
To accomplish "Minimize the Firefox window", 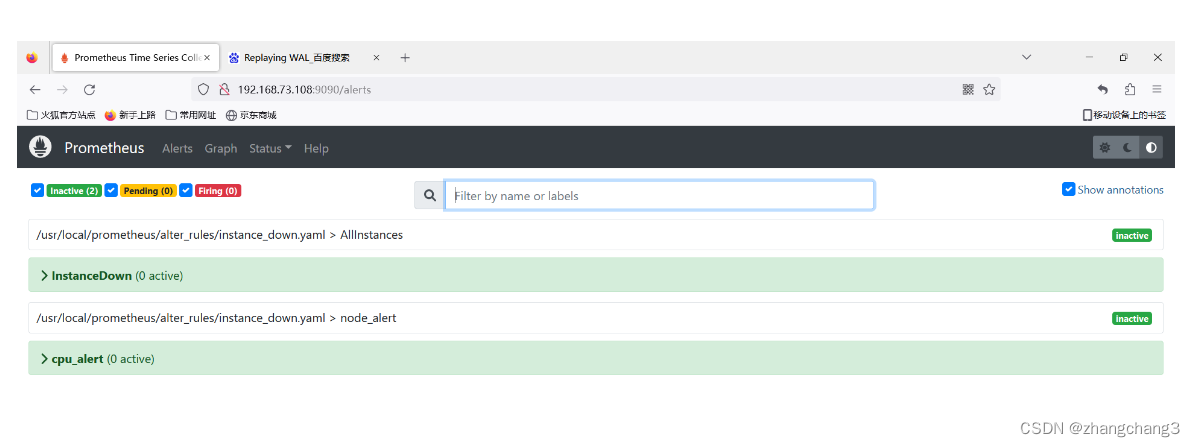I will point(1090,57).
